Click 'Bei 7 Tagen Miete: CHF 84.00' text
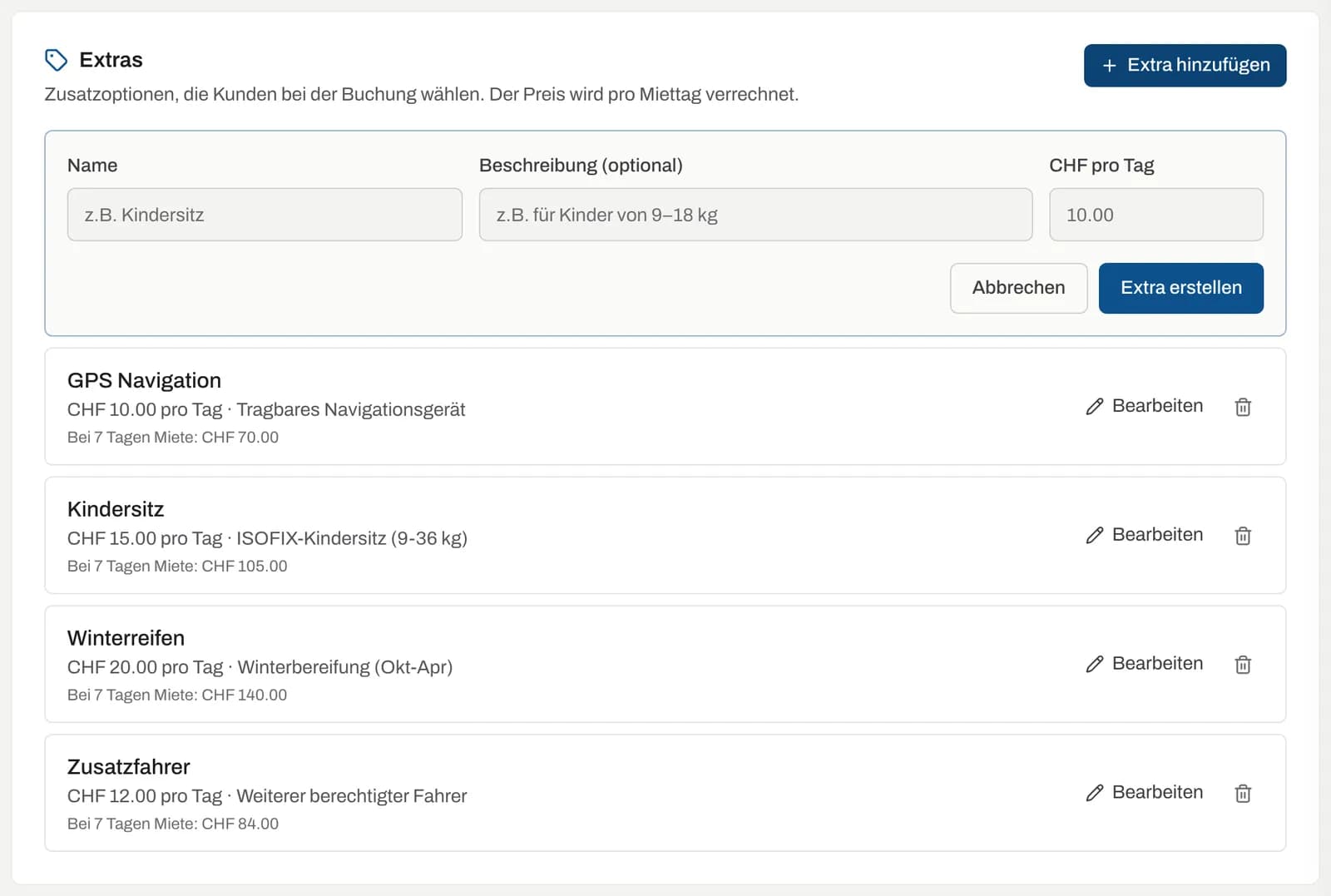This screenshot has width=1331, height=896. (173, 824)
